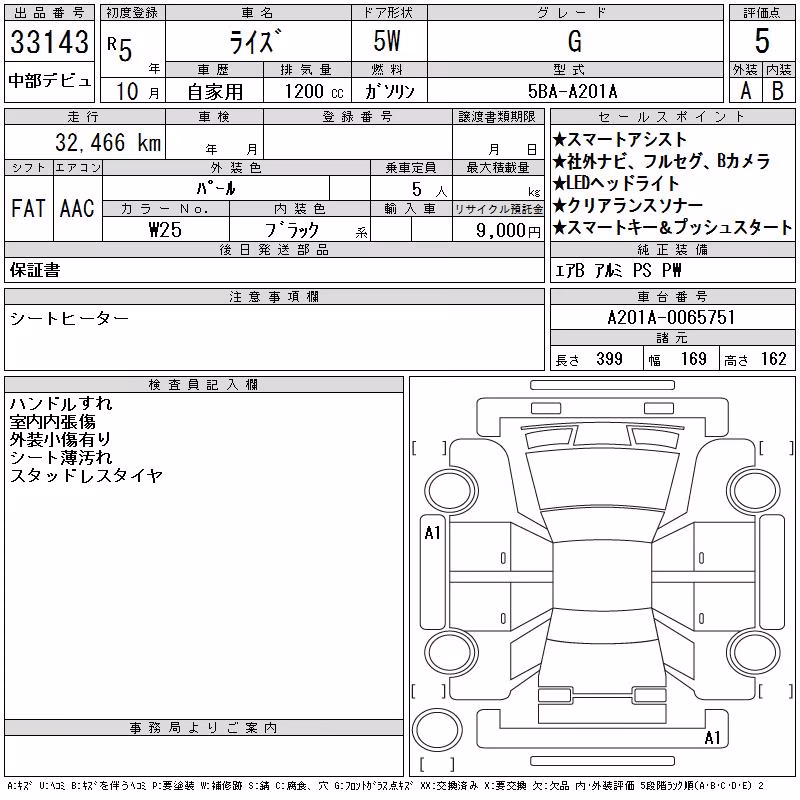Click the damage code legend at bottom
This screenshot has height=800, width=800.
click(x=385, y=786)
